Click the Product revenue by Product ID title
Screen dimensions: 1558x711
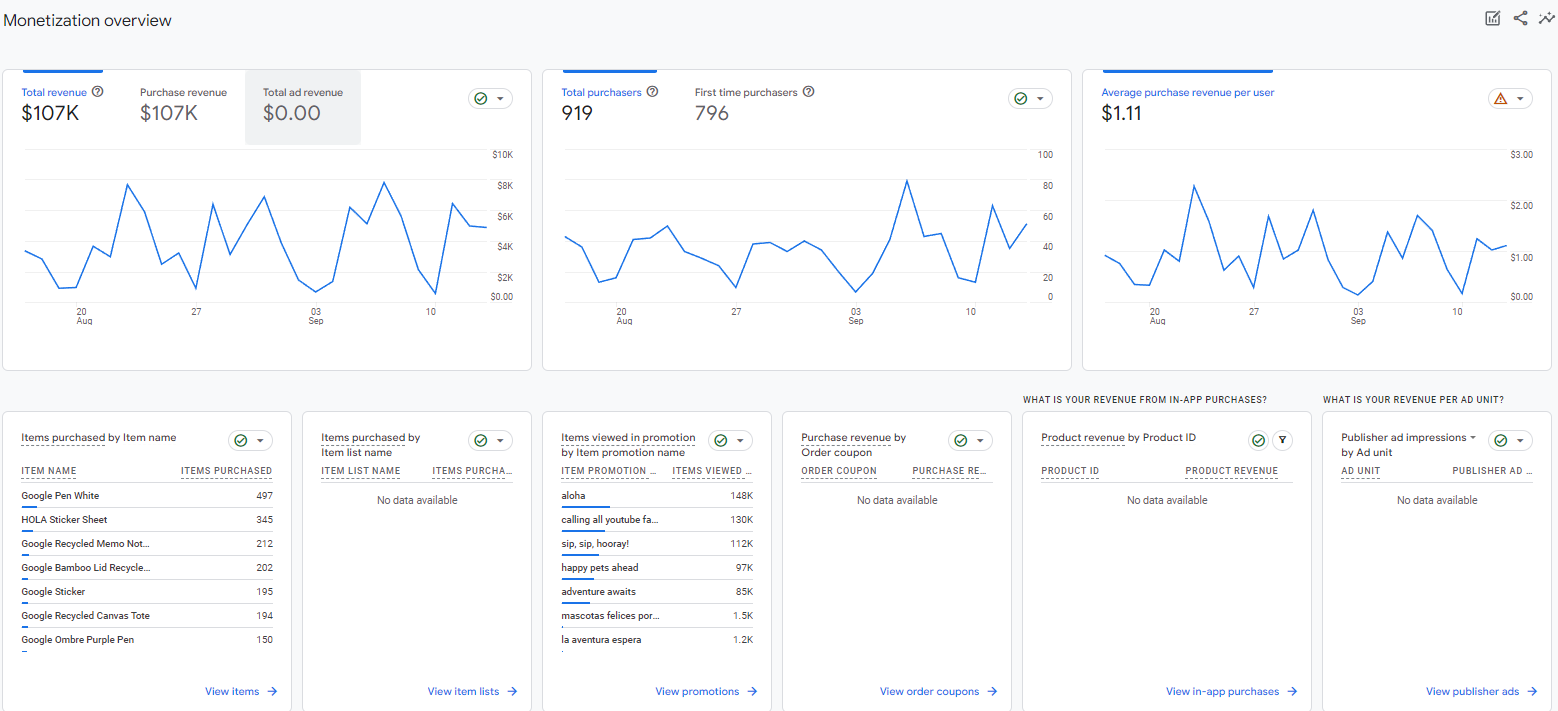click(1119, 438)
